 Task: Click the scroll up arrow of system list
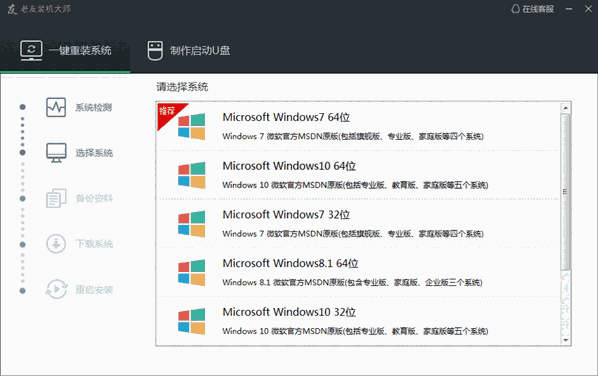(566, 108)
